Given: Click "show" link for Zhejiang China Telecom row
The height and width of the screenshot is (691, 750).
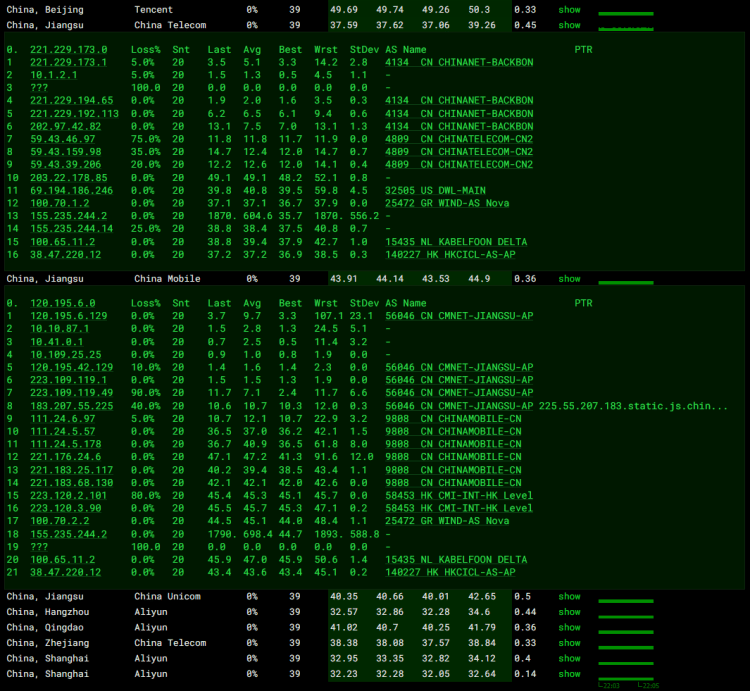Looking at the screenshot, I should (569, 643).
